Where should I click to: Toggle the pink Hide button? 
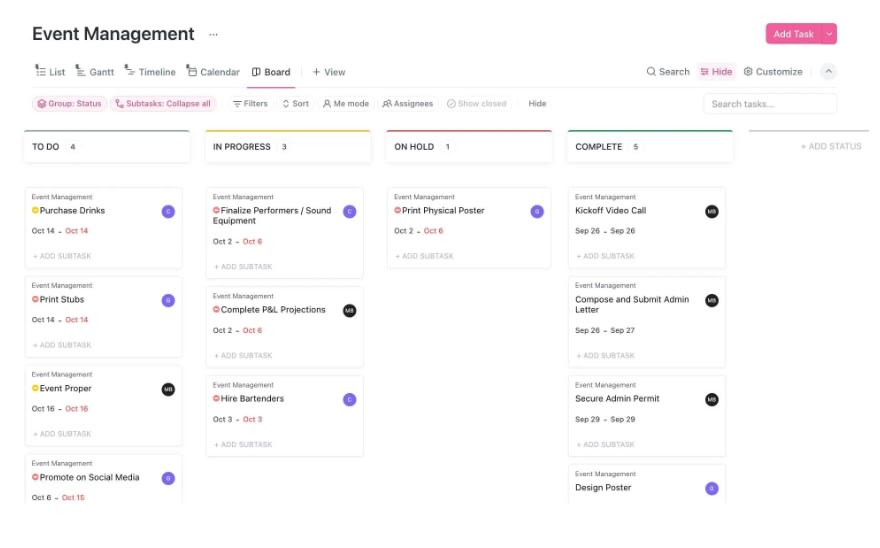tap(716, 72)
